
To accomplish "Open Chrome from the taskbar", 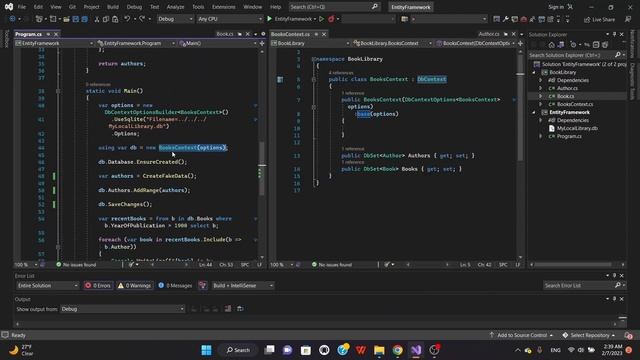I will (x=398, y=350).
